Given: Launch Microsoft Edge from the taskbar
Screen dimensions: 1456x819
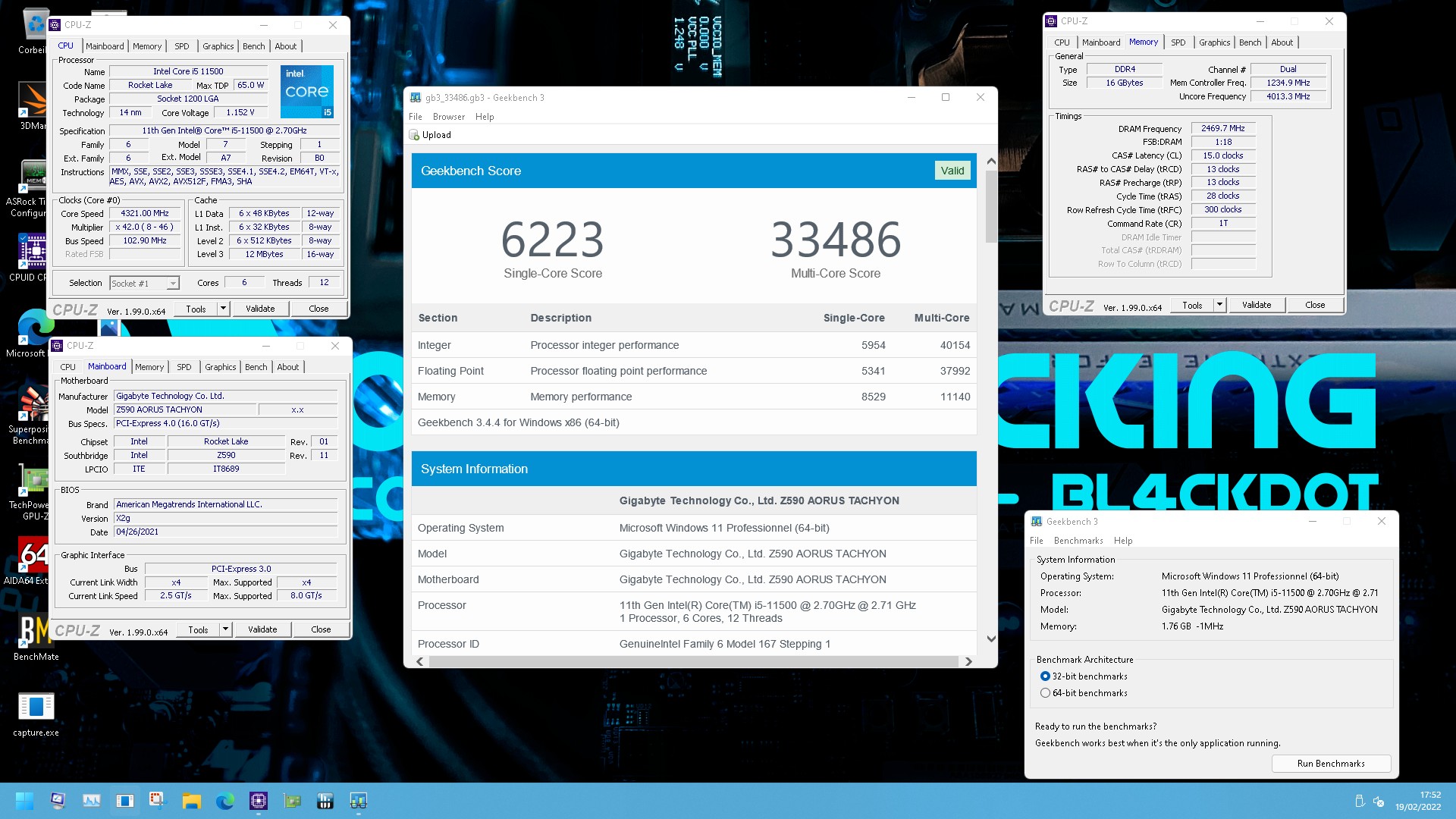Looking at the screenshot, I should coord(225,801).
